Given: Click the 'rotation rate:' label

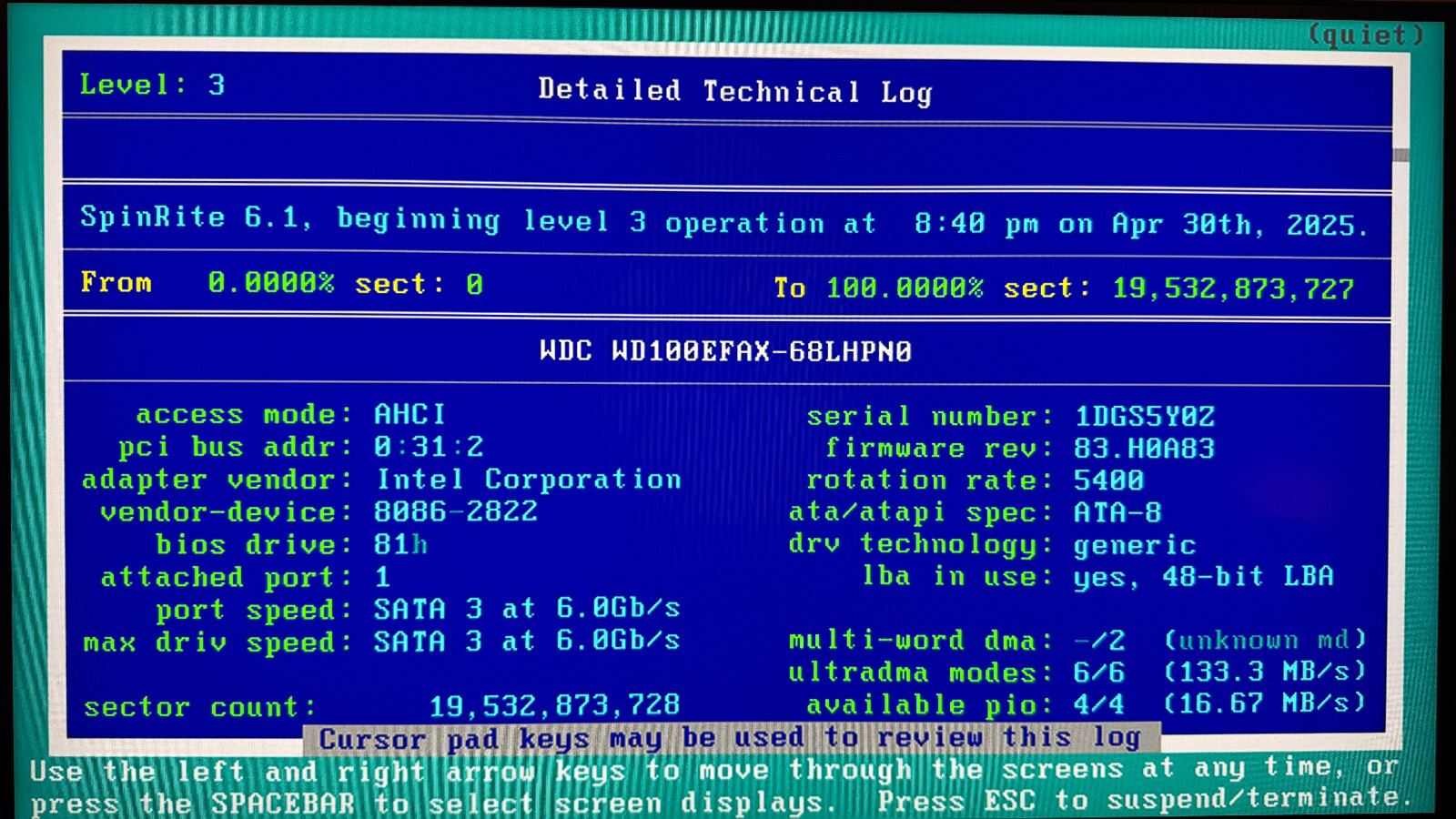Looking at the screenshot, I should click(930, 480).
